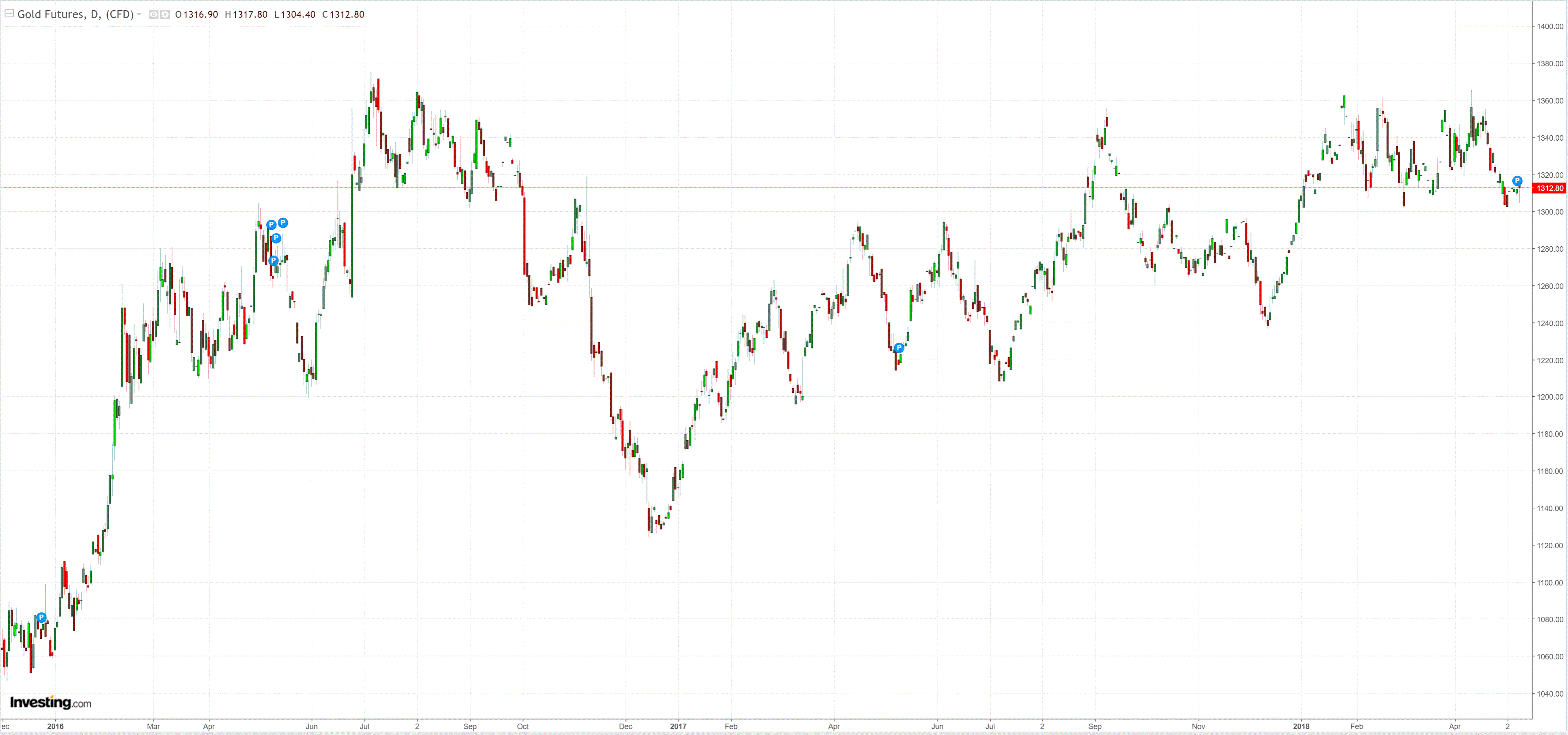Open the gear settings icon beside the title

[165, 15]
